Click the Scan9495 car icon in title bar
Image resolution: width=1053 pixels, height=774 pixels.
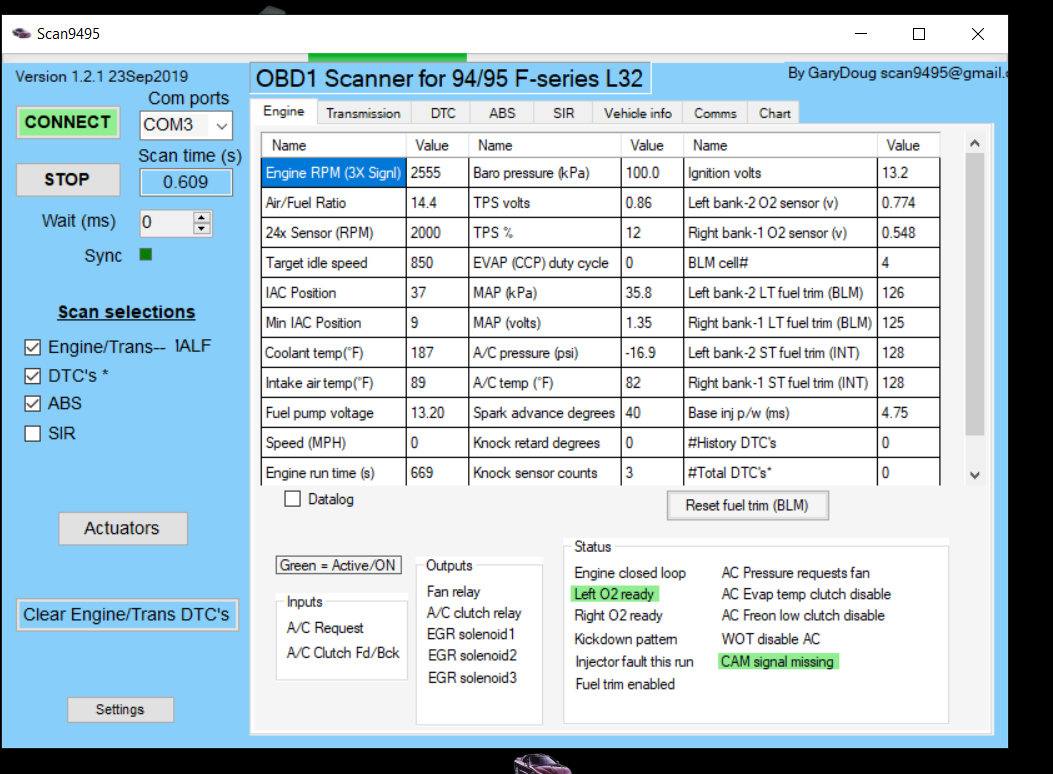[21, 34]
